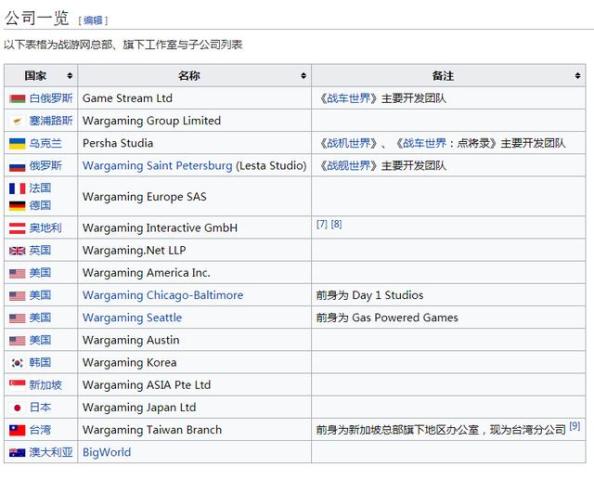This screenshot has width=594, height=480.
Task: Open the 塞浦路斯 country link
Action: (x=51, y=121)
